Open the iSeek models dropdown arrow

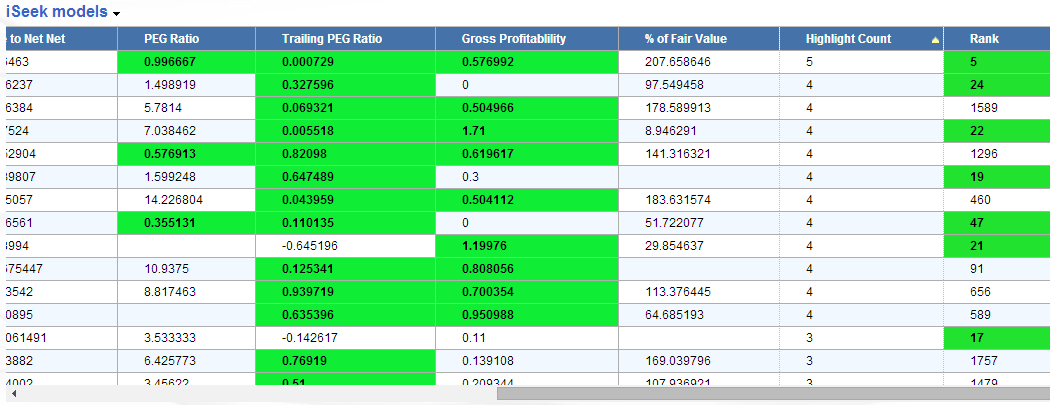click(117, 14)
